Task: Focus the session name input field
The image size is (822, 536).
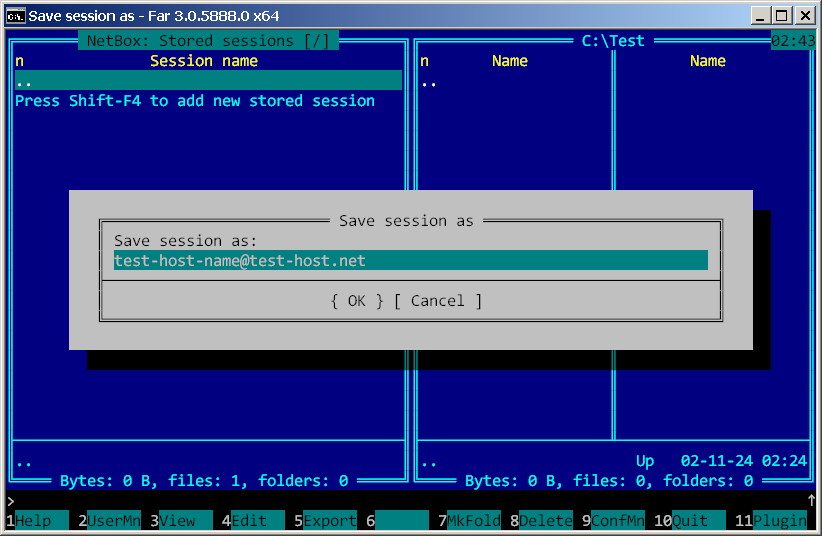Action: pos(410,260)
